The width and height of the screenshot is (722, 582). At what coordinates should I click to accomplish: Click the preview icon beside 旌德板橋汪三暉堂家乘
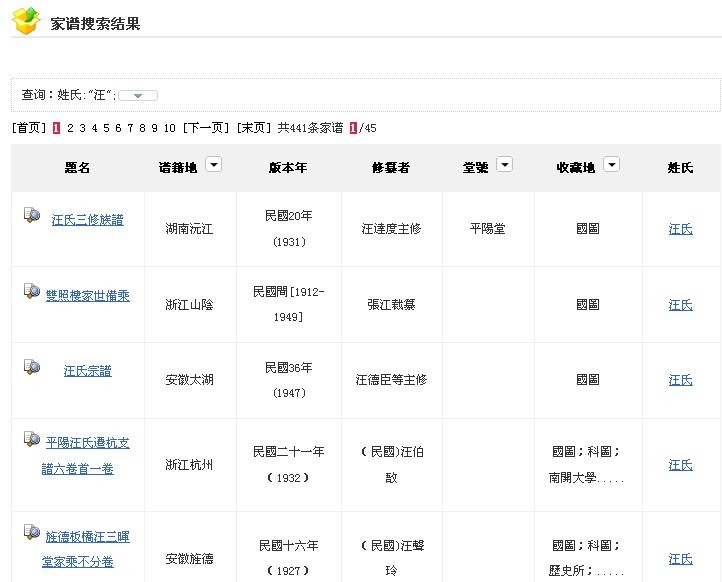pos(32,532)
